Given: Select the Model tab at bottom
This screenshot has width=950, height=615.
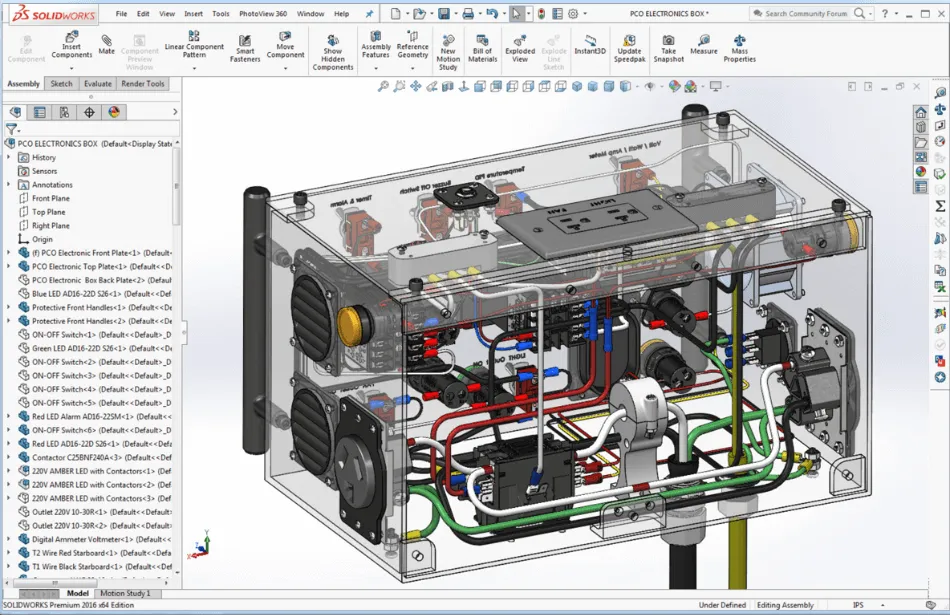Looking at the screenshot, I should coord(78,593).
